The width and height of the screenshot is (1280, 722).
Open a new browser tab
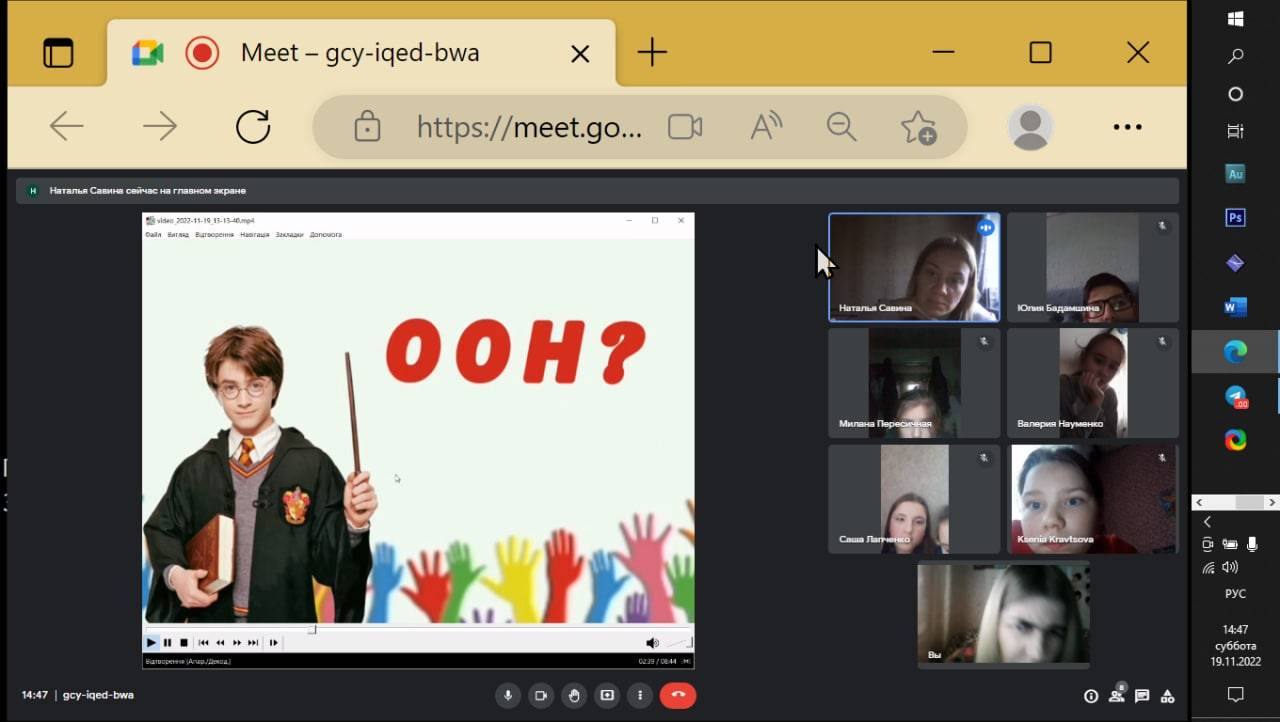652,53
